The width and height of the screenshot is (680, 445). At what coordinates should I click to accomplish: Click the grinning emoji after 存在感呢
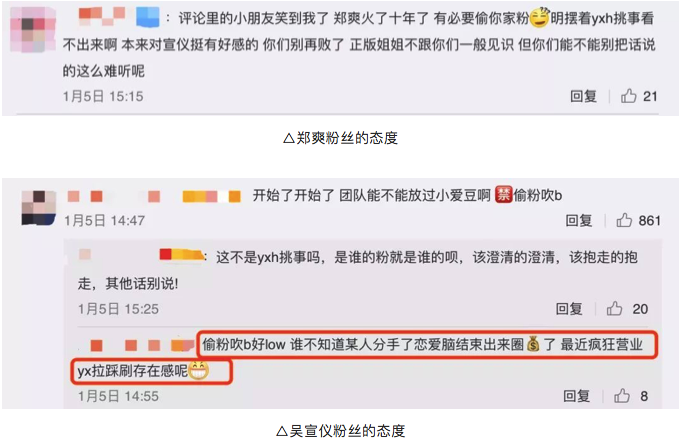[199, 370]
